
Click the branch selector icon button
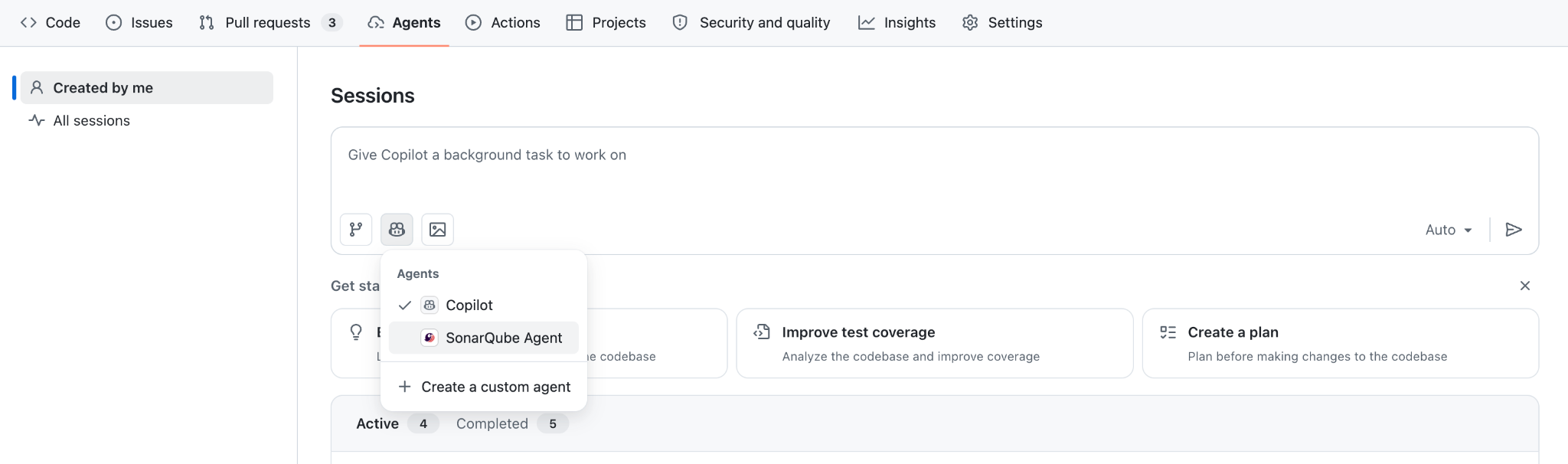click(x=356, y=229)
